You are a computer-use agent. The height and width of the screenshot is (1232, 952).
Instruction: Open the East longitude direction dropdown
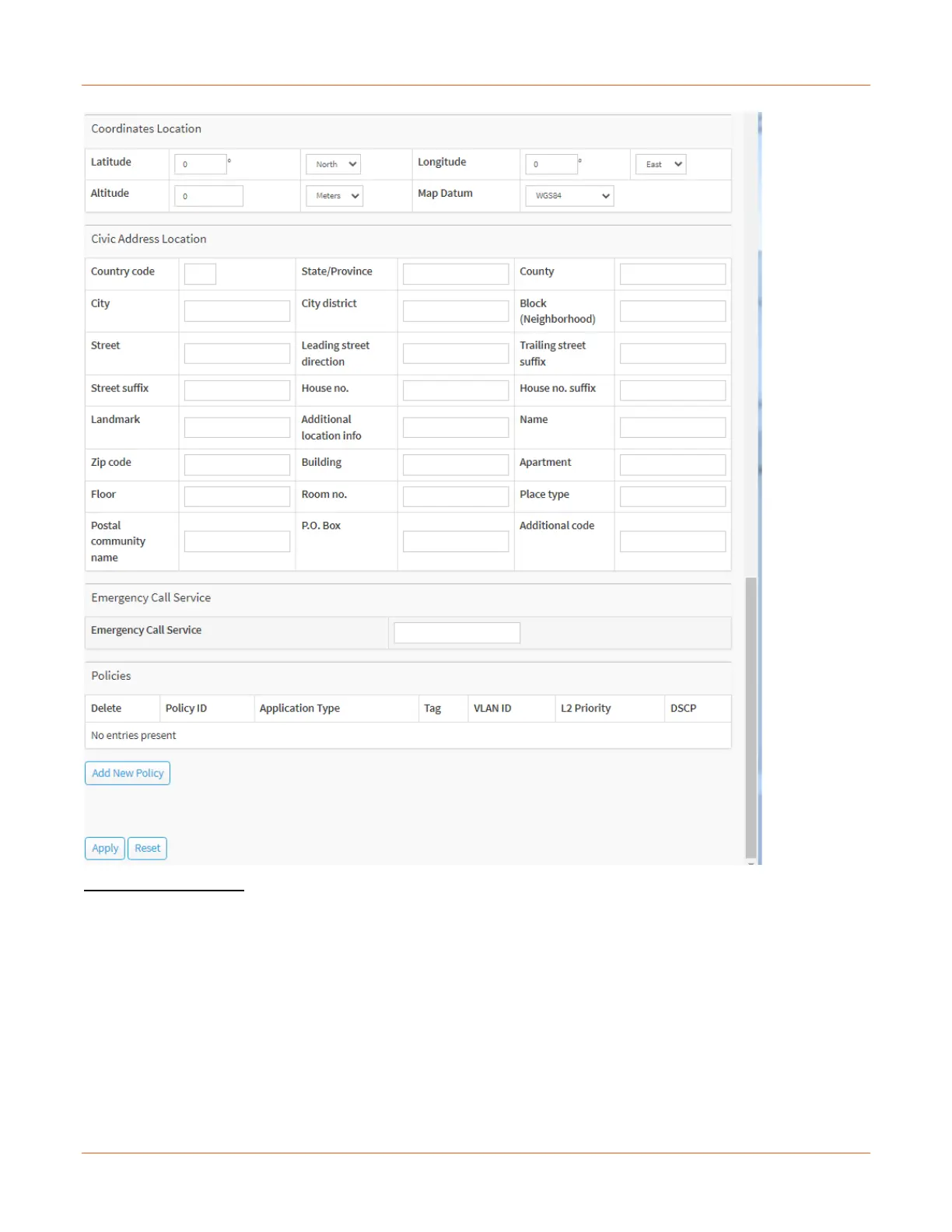click(660, 164)
